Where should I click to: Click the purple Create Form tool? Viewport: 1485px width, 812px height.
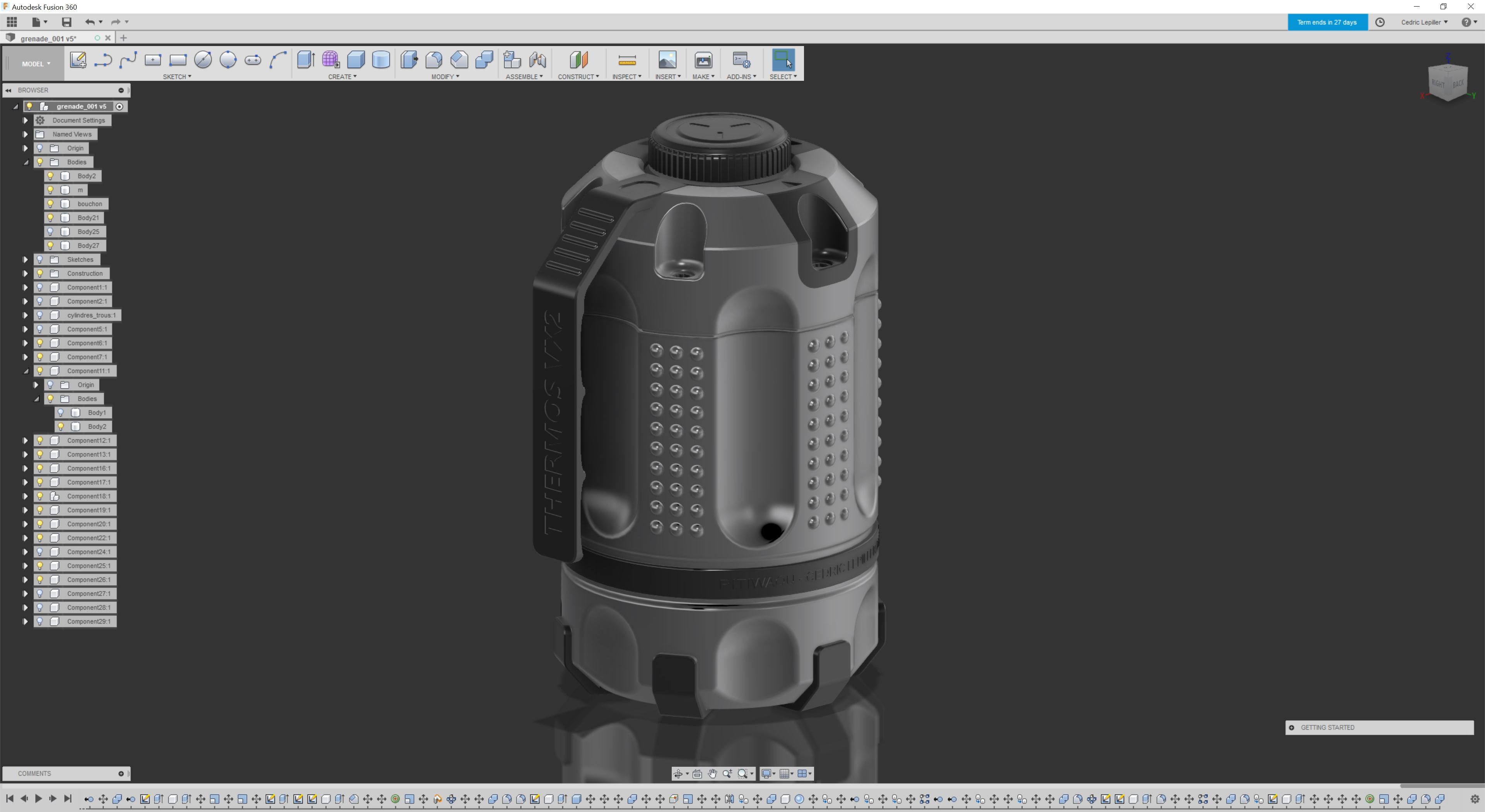[331, 60]
